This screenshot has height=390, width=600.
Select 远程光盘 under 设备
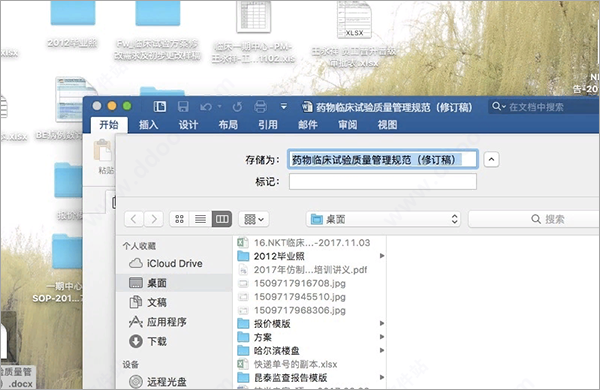pyautogui.click(x=174, y=382)
